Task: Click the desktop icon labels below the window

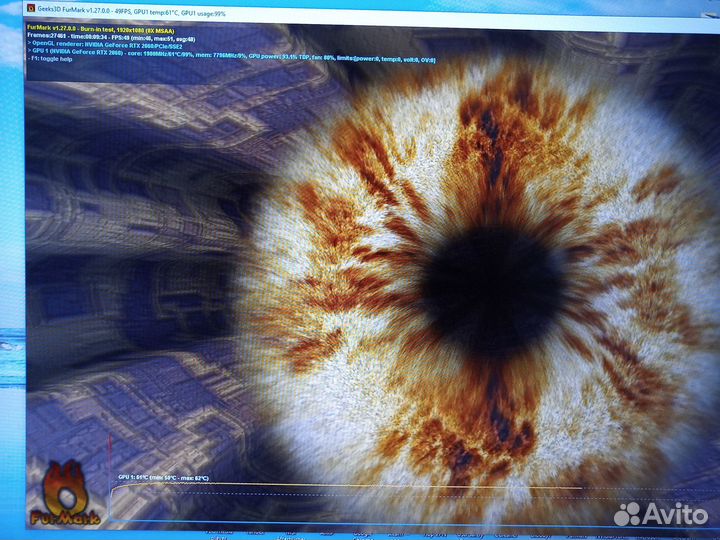Action: click(400, 533)
